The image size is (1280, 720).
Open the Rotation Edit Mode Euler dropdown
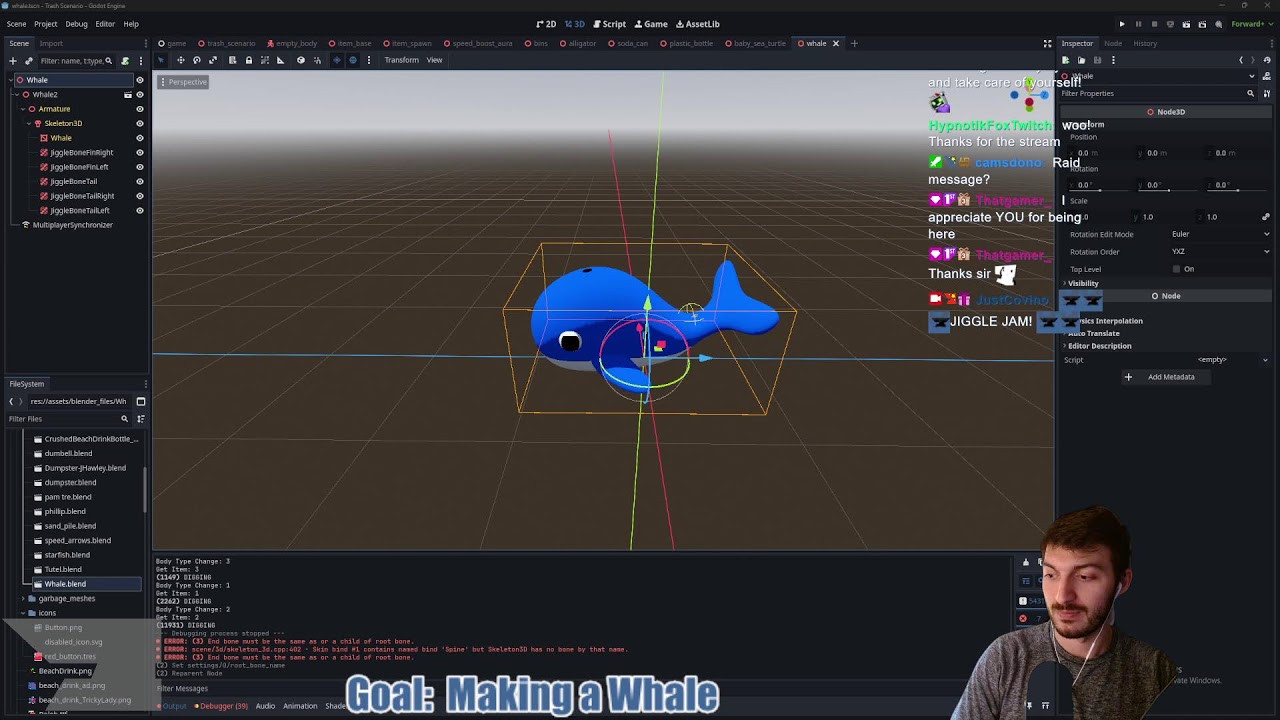coord(1220,234)
